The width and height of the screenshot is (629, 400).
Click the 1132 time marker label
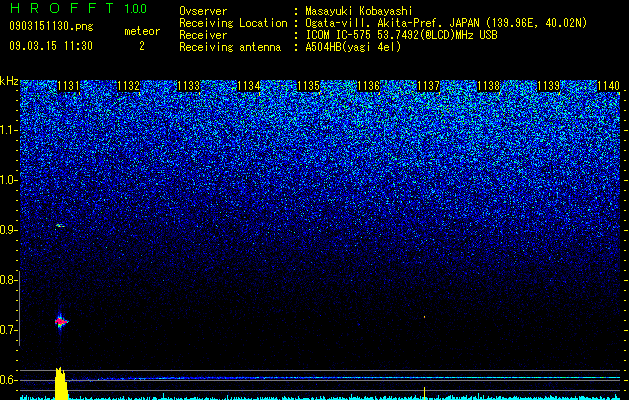pos(128,86)
